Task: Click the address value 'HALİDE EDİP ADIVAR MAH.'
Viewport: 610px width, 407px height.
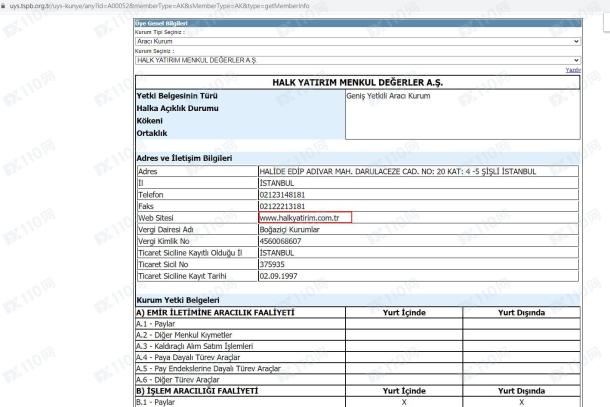Action: pos(306,172)
